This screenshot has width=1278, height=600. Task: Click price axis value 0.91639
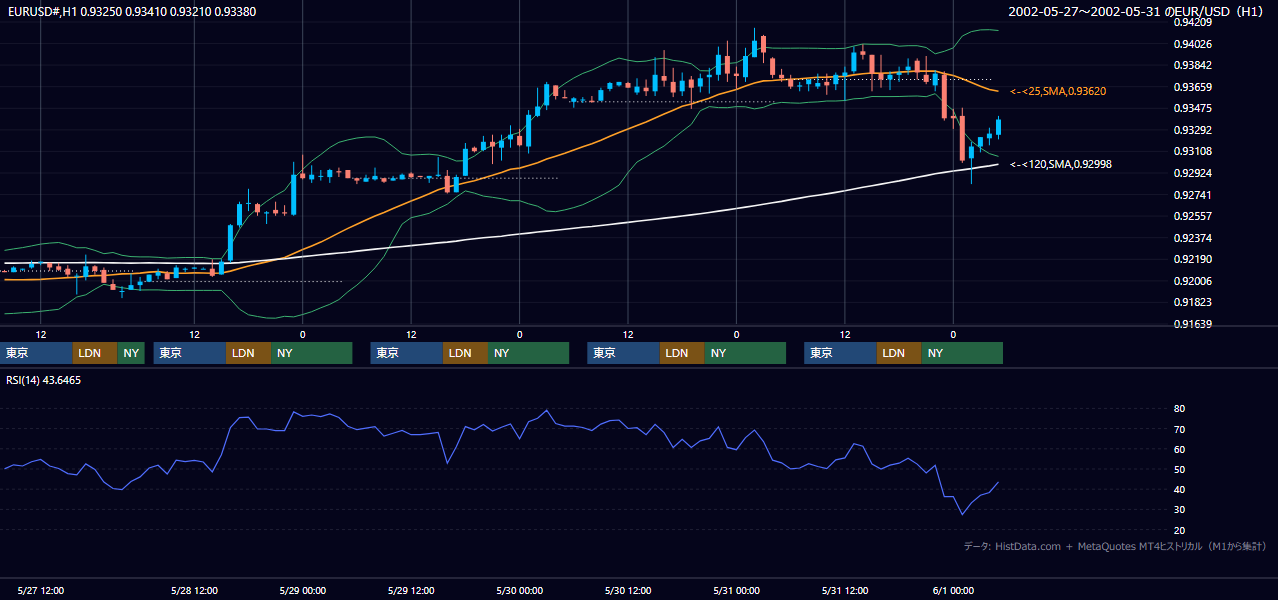pyautogui.click(x=1192, y=324)
